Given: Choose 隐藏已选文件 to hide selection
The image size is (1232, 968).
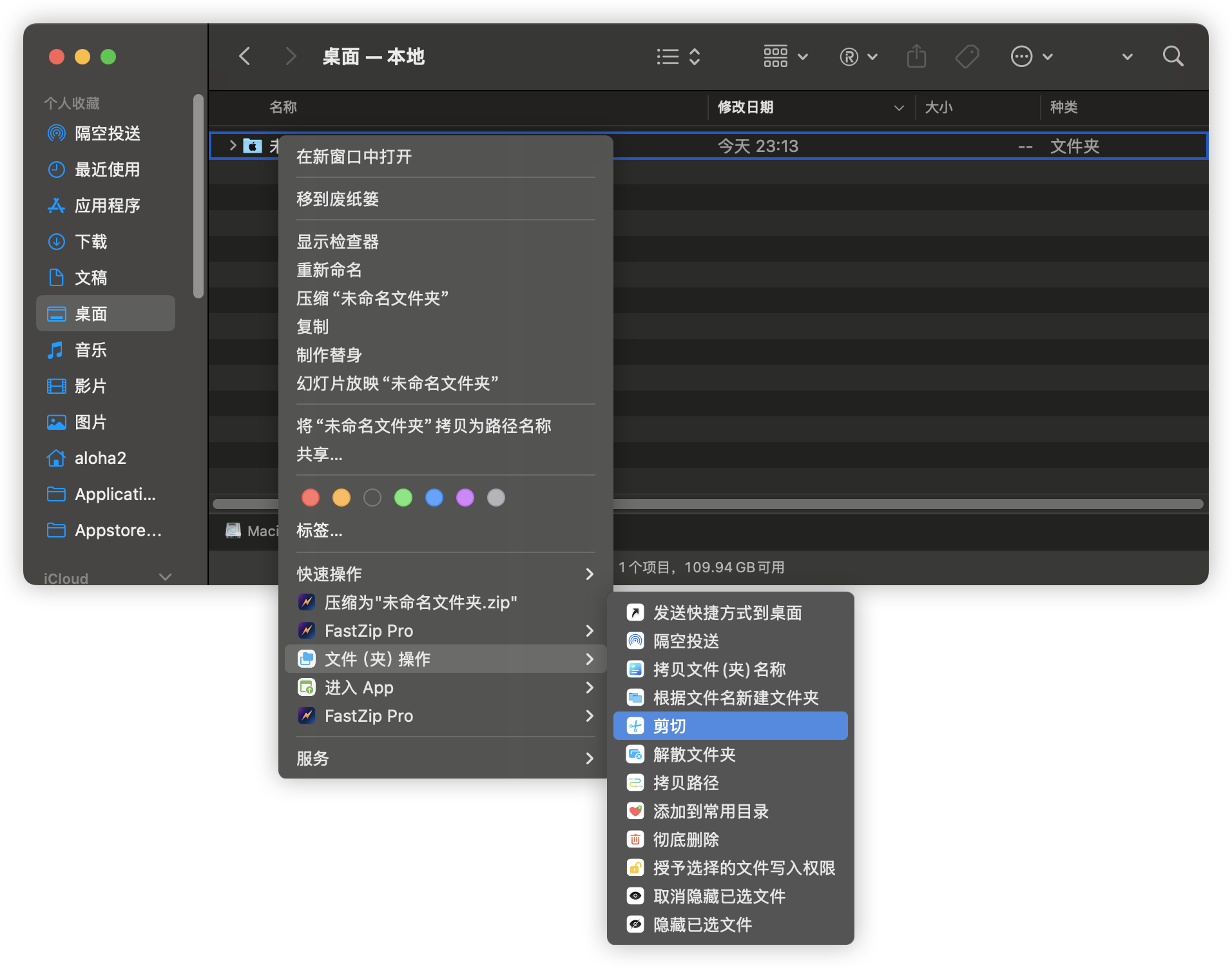Looking at the screenshot, I should pos(702,925).
